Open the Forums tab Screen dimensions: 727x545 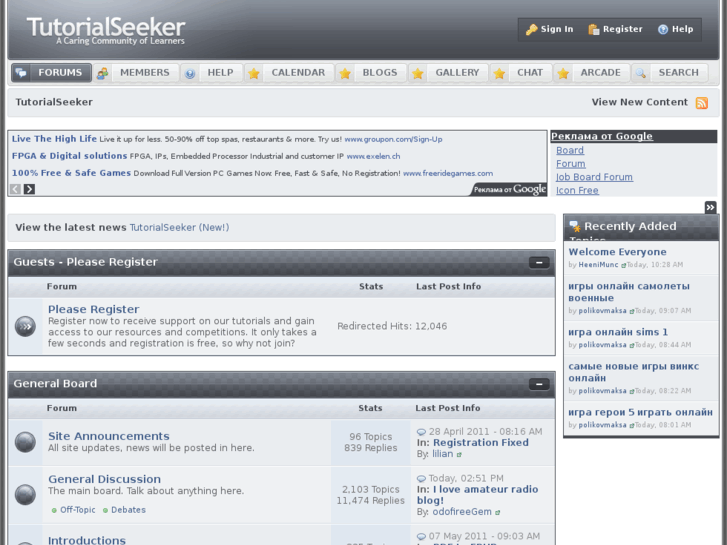[x=51, y=73]
